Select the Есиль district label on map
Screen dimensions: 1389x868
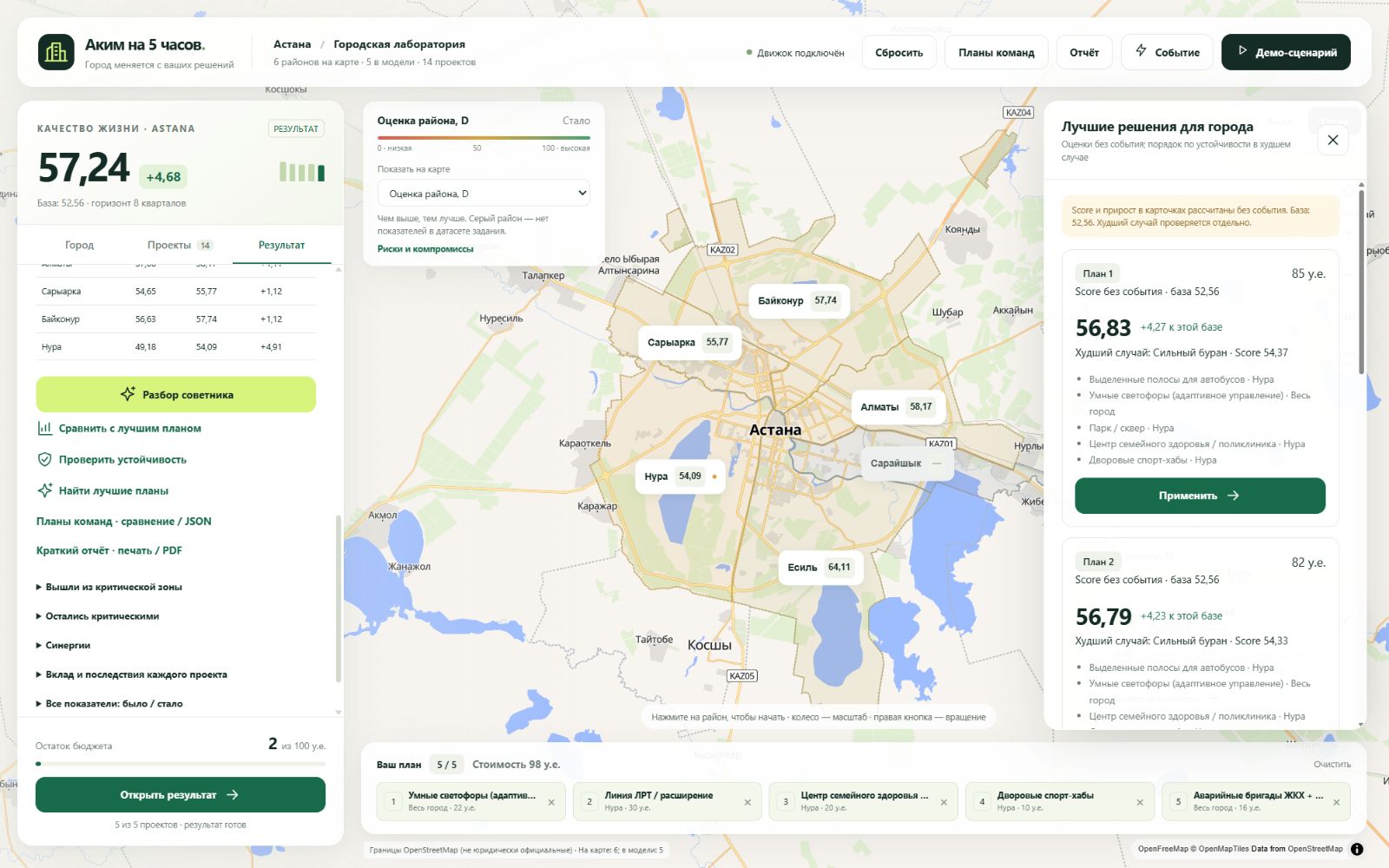(x=820, y=567)
